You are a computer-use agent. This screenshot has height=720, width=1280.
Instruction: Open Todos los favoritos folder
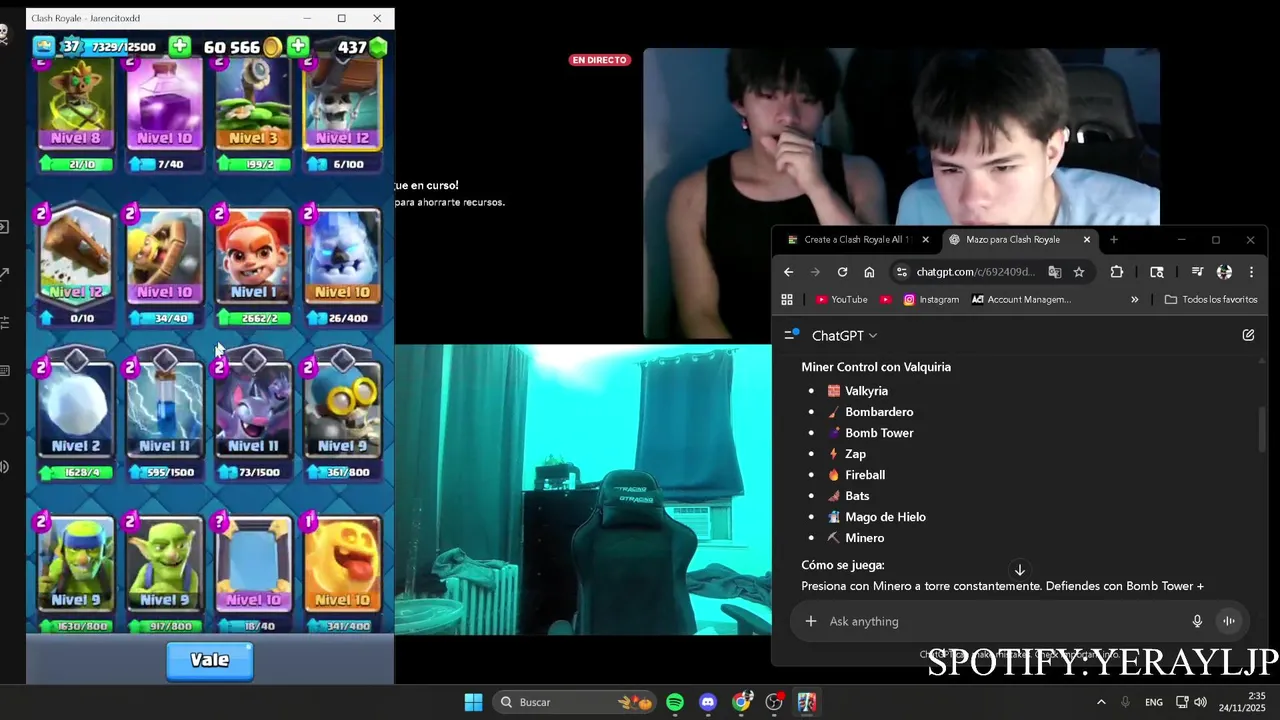[1211, 299]
